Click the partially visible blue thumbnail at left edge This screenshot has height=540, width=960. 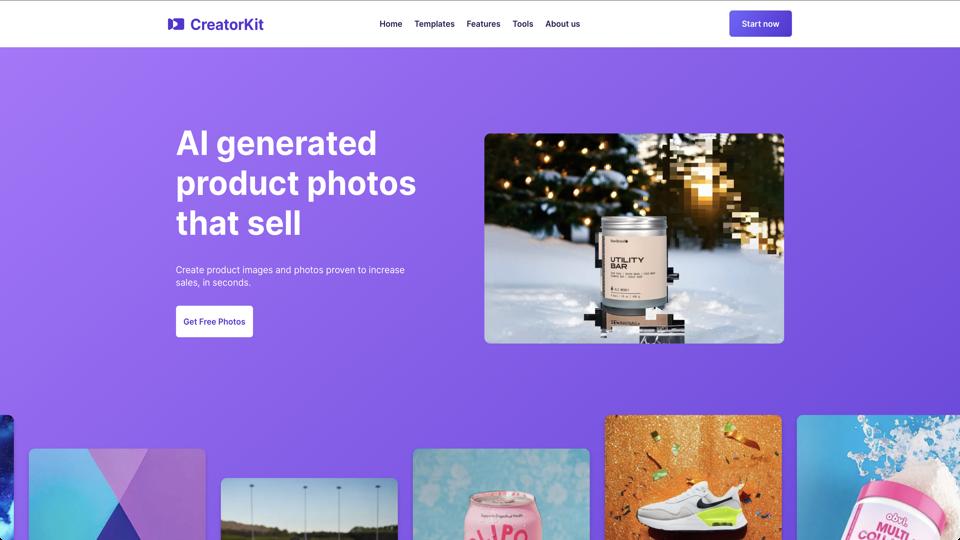coord(6,478)
